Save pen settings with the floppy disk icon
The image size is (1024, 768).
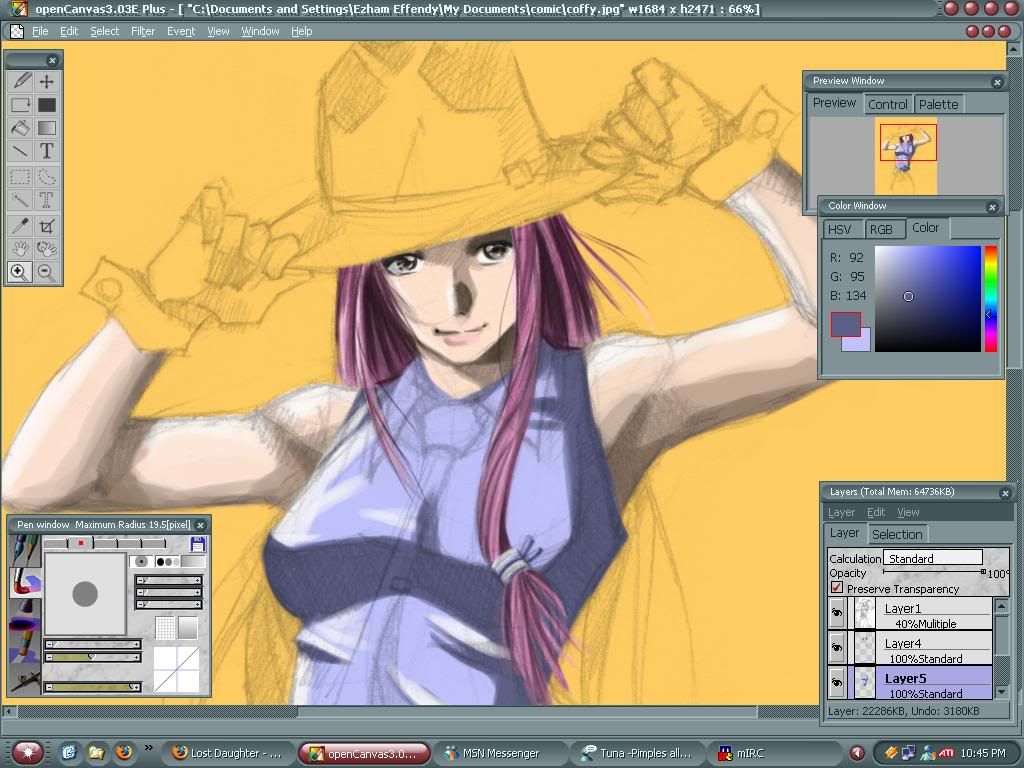tap(197, 544)
